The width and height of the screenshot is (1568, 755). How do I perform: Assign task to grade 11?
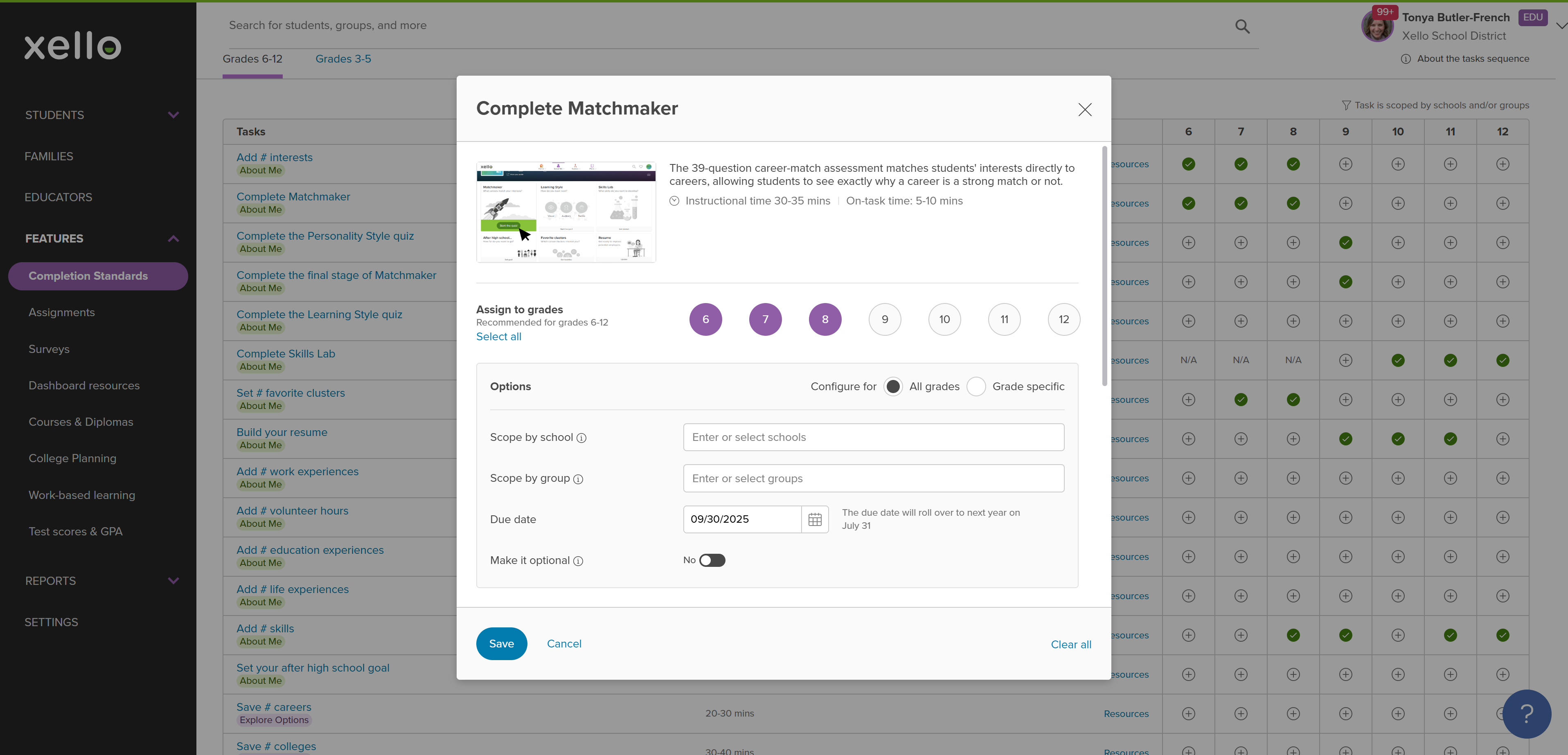(x=1004, y=319)
